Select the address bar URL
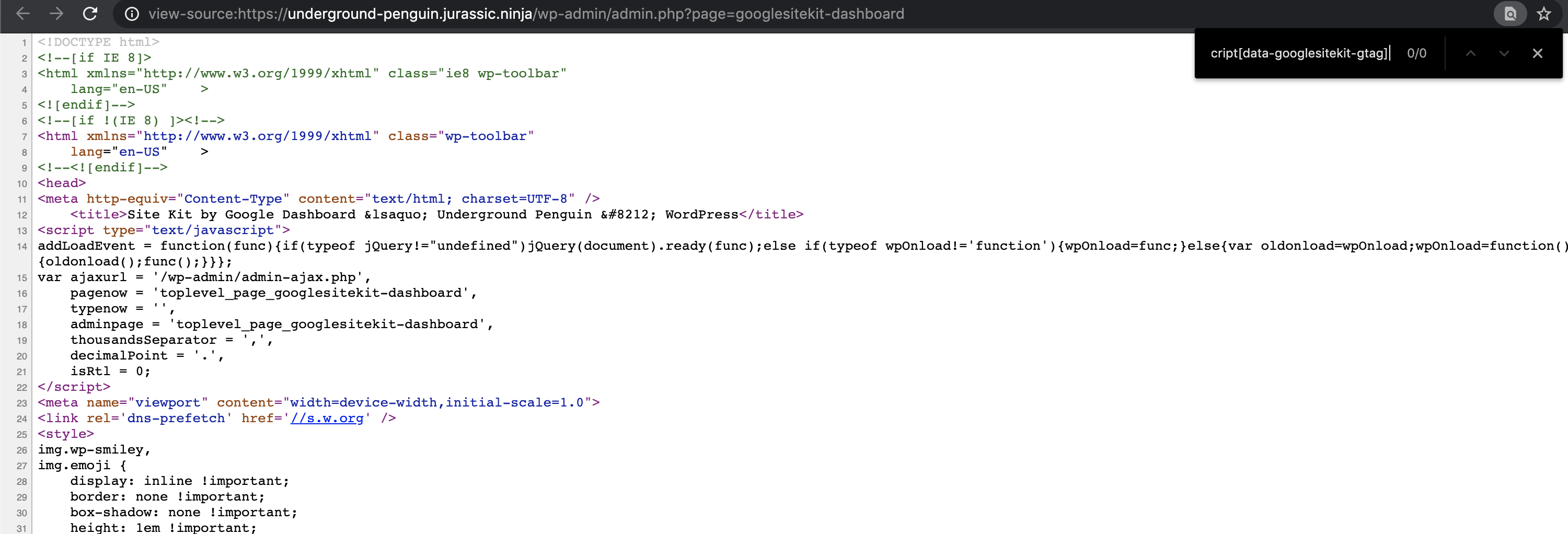 coord(526,14)
